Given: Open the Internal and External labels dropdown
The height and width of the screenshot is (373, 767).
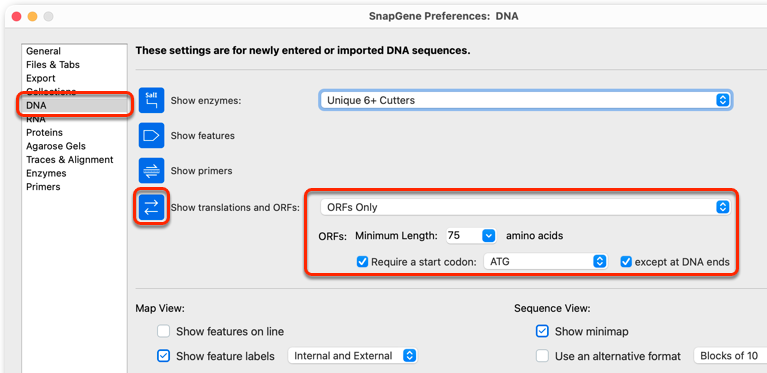Looking at the screenshot, I should point(352,356).
